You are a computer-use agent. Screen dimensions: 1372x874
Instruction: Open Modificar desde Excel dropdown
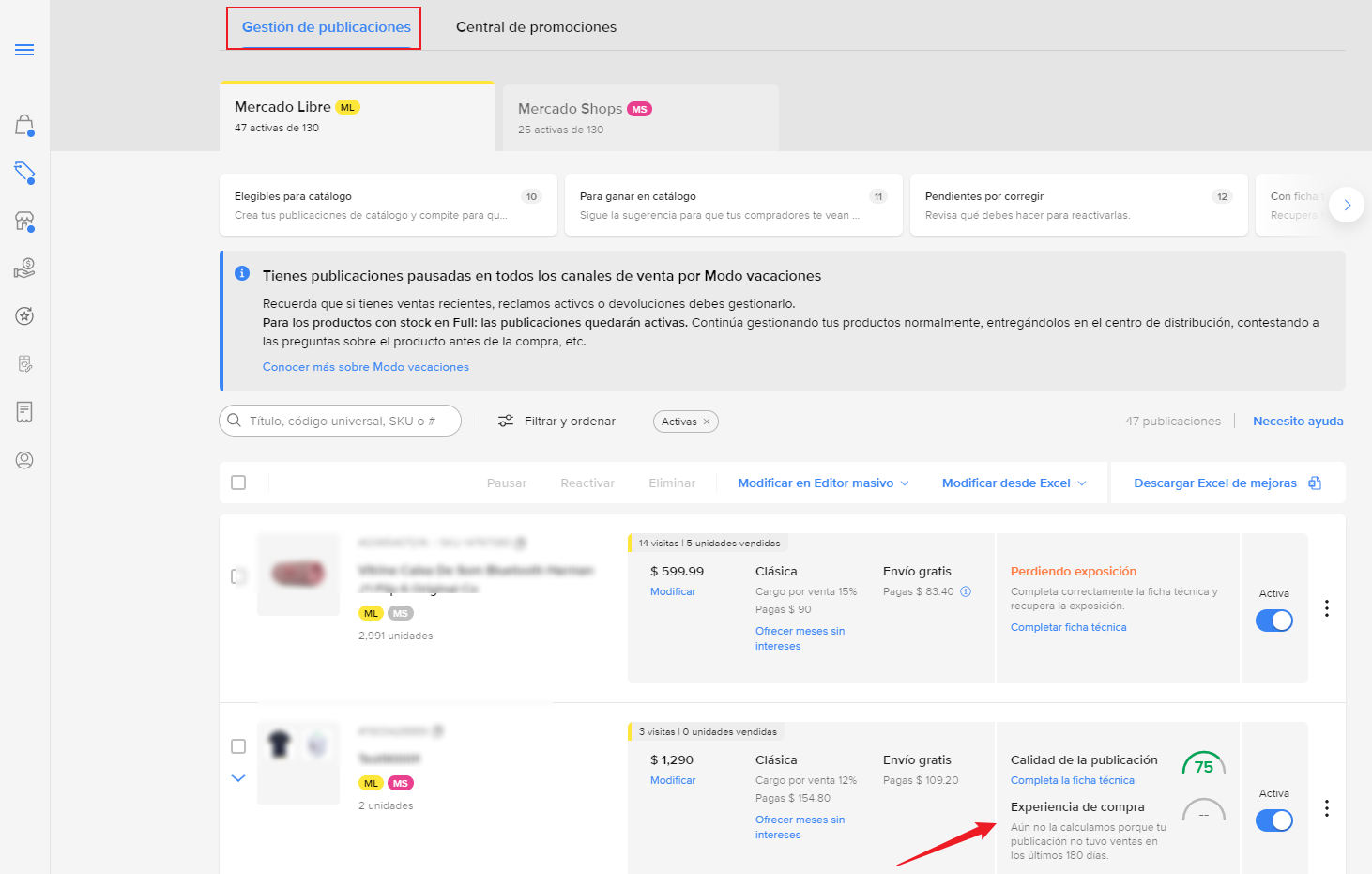(x=1014, y=483)
